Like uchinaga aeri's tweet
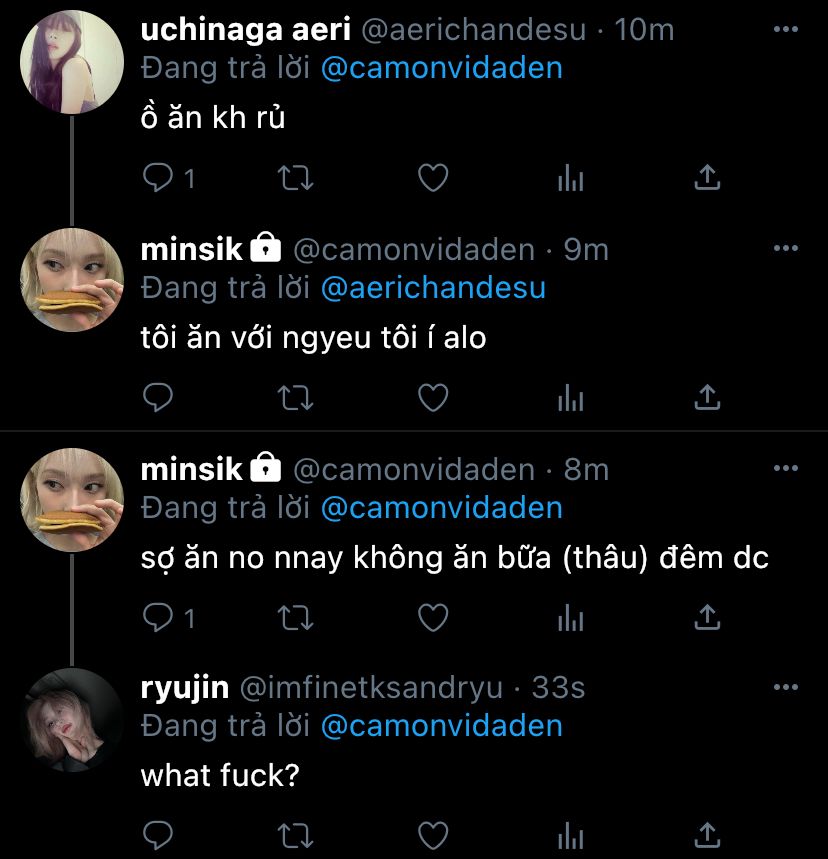The width and height of the screenshot is (828, 859). tap(432, 178)
